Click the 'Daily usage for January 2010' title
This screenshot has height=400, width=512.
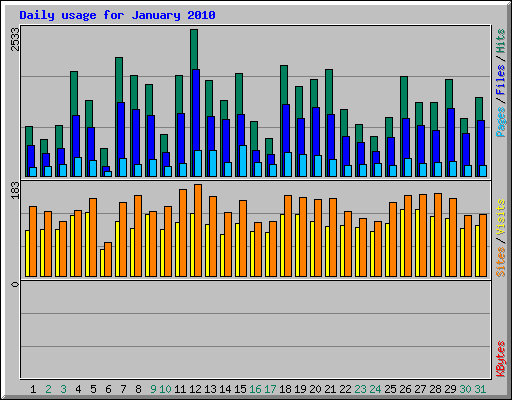(117, 15)
